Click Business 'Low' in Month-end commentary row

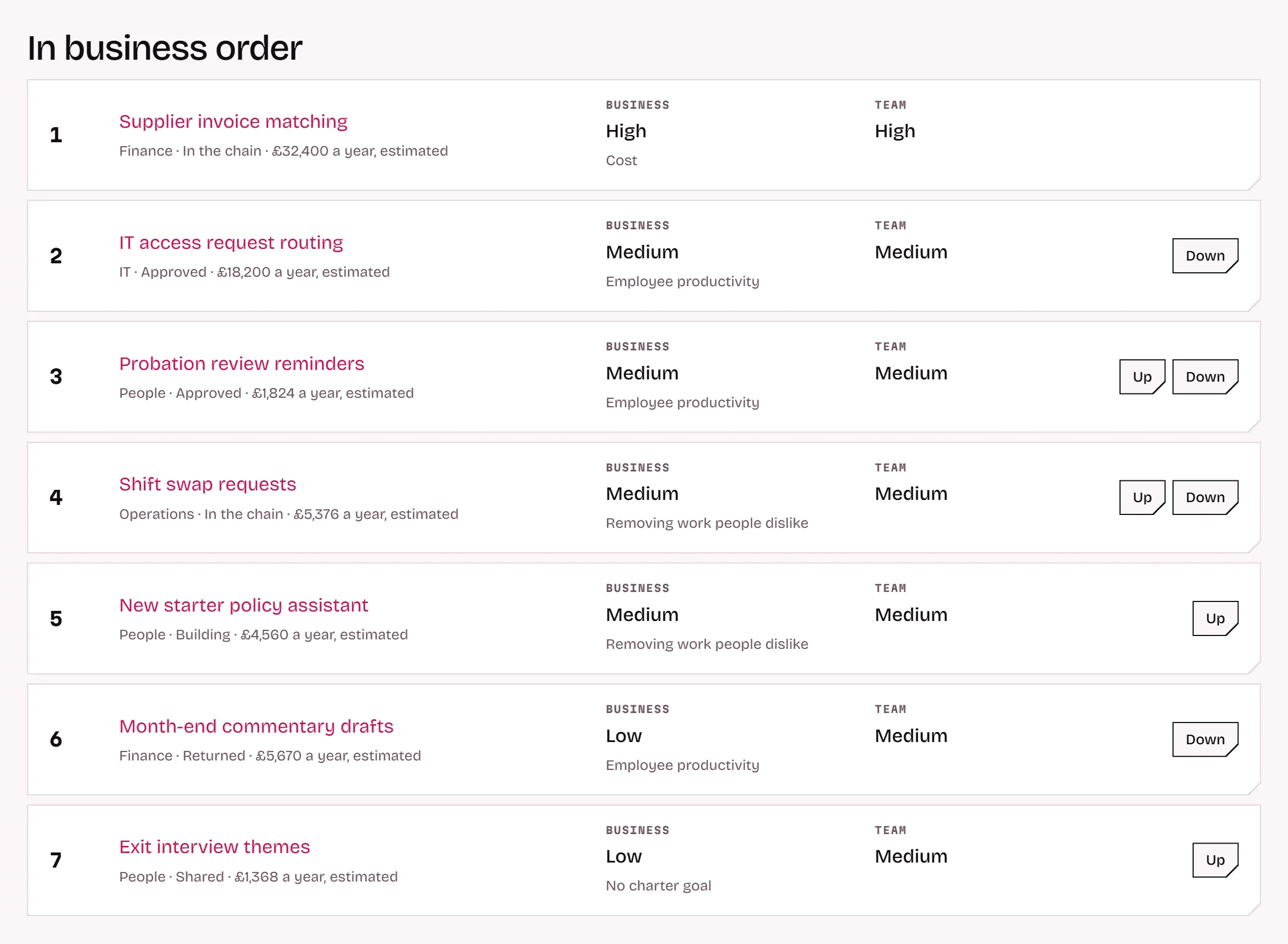pos(623,736)
